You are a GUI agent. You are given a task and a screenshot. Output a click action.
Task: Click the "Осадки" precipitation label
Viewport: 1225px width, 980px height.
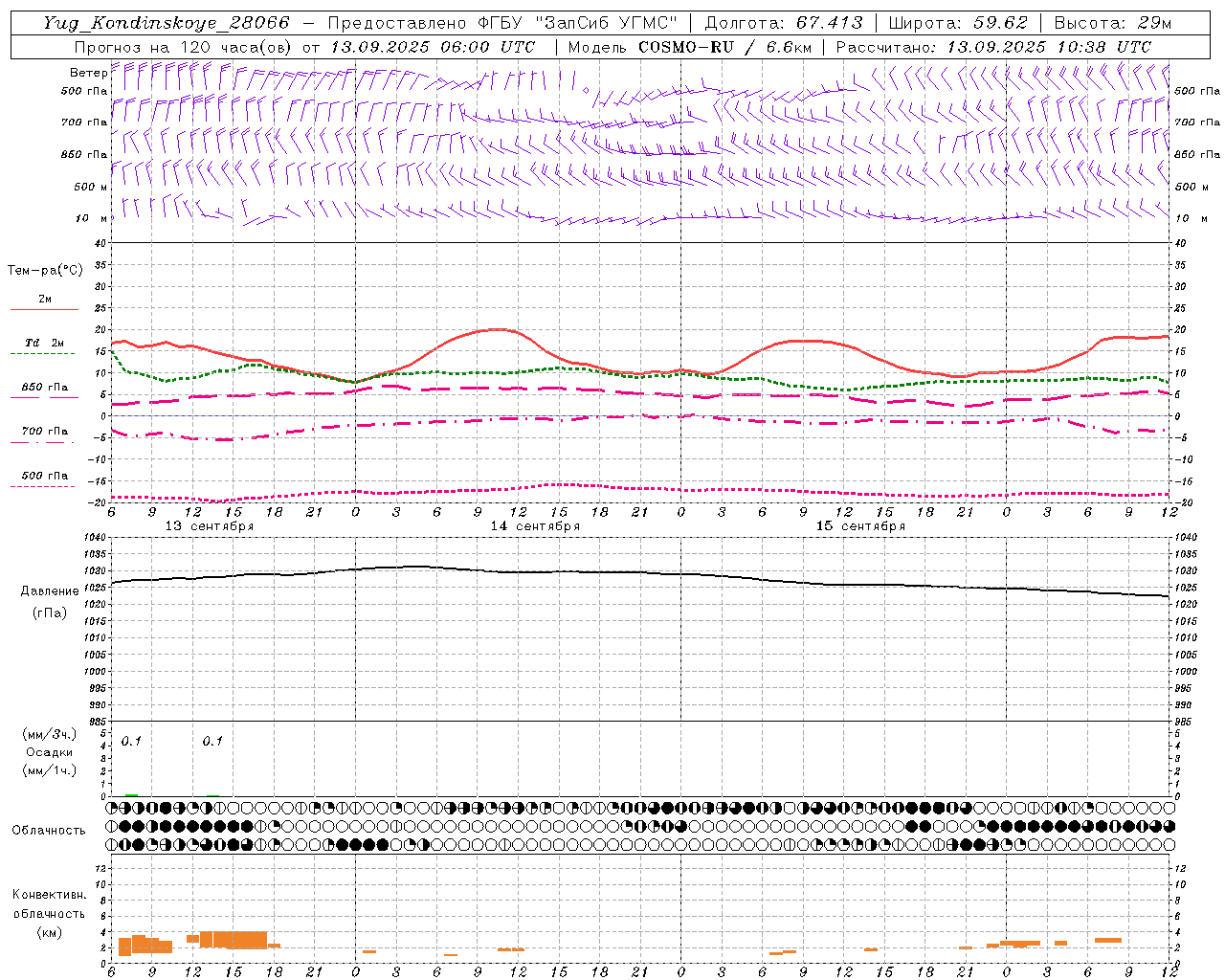click(50, 752)
